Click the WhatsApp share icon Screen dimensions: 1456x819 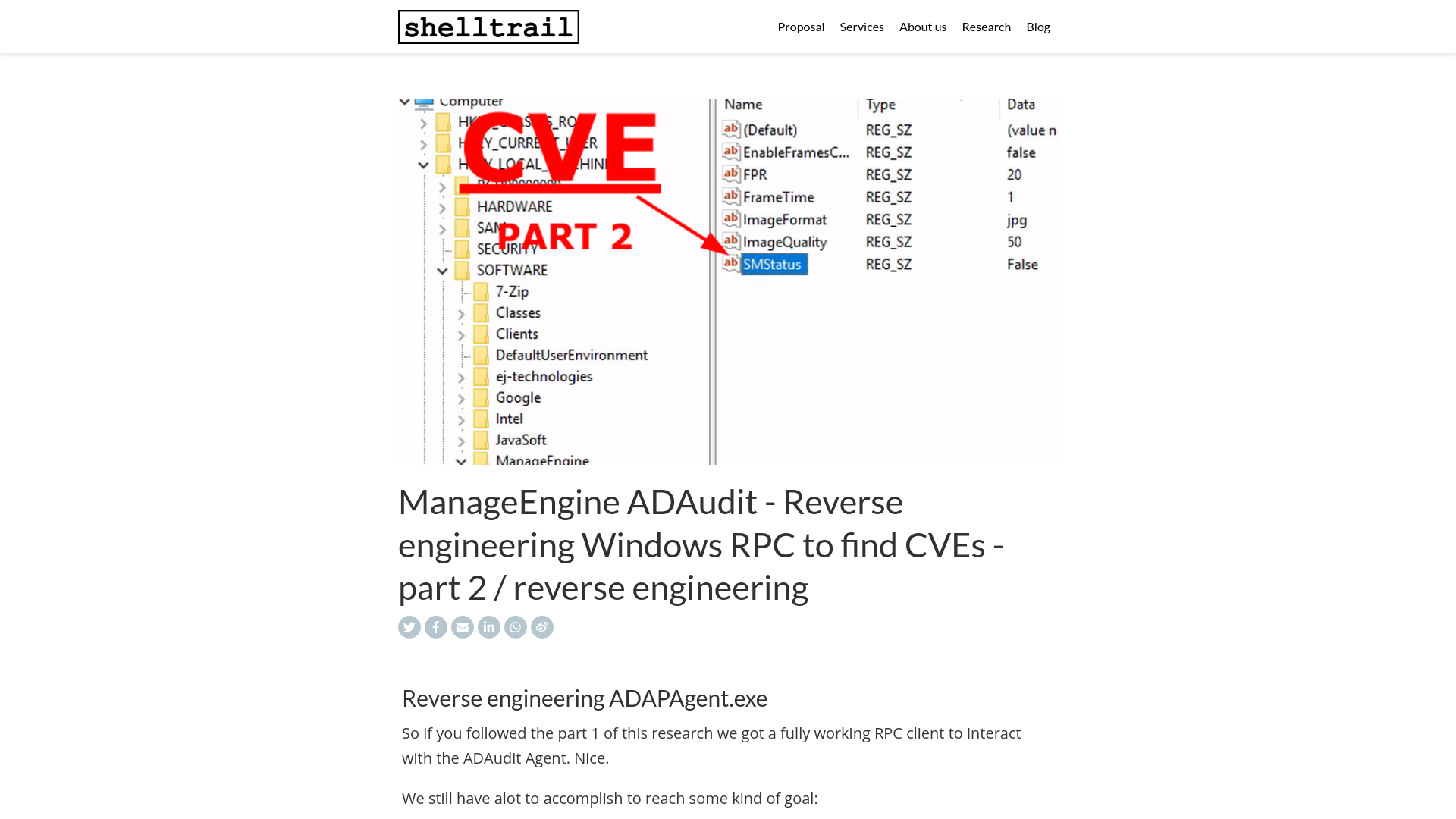point(515,627)
